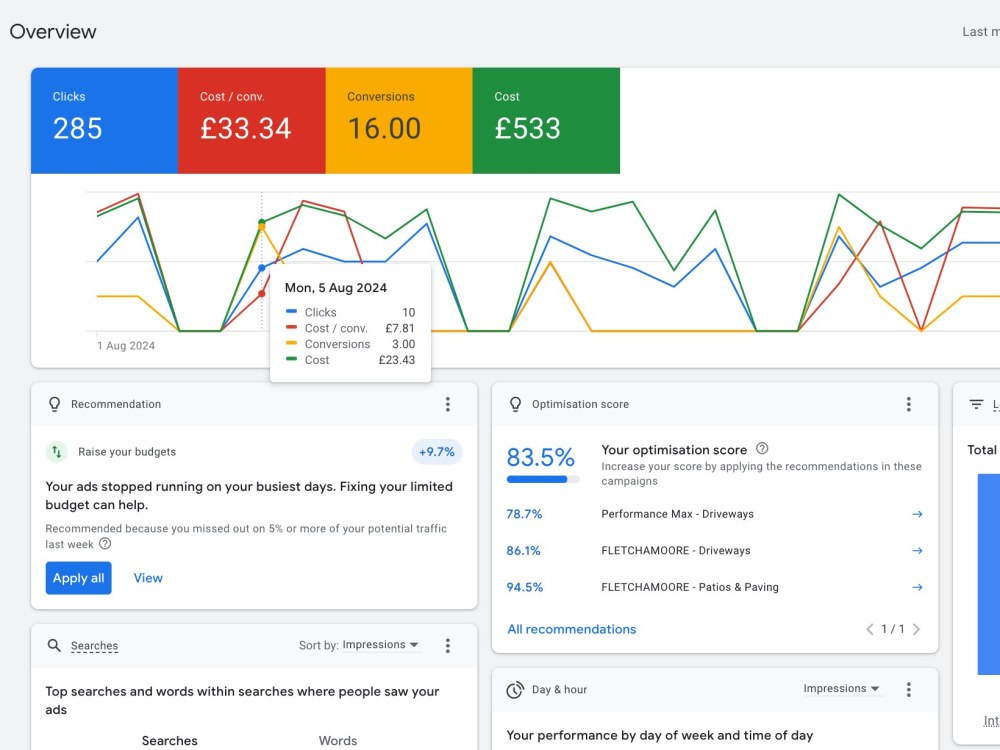The width and height of the screenshot is (1000, 750).
Task: Open the Searches card three-dot menu
Action: coord(448,645)
